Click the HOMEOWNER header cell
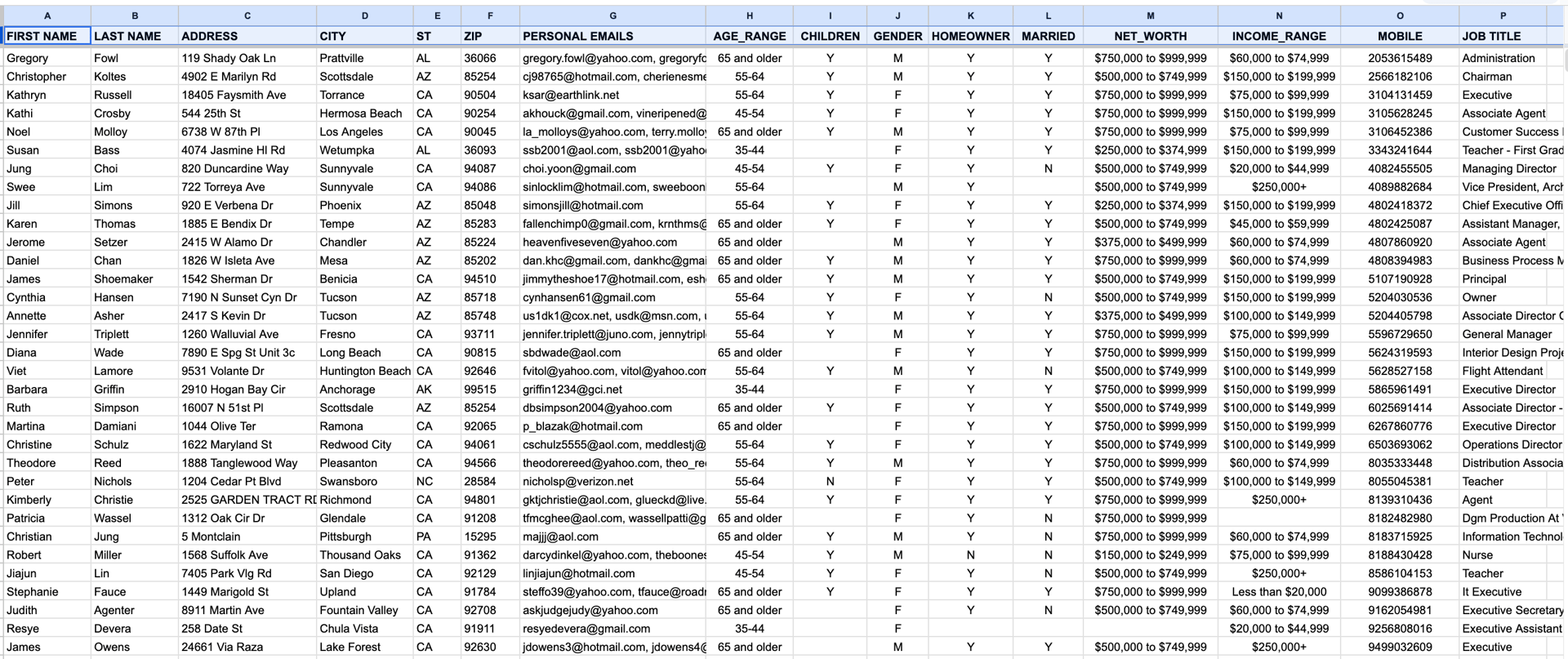This screenshot has height=659, width=1568. point(970,36)
